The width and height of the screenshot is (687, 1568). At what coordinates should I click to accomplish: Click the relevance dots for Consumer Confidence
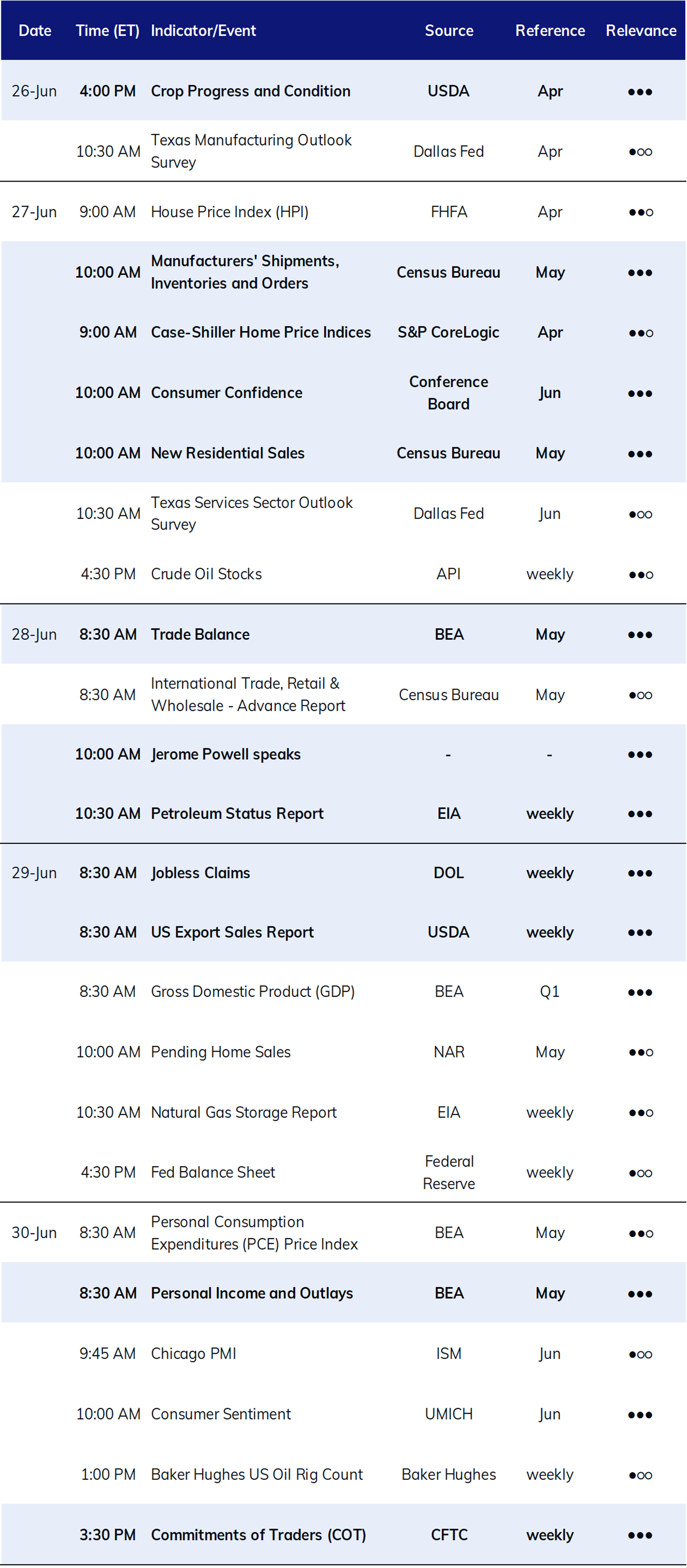pos(640,394)
